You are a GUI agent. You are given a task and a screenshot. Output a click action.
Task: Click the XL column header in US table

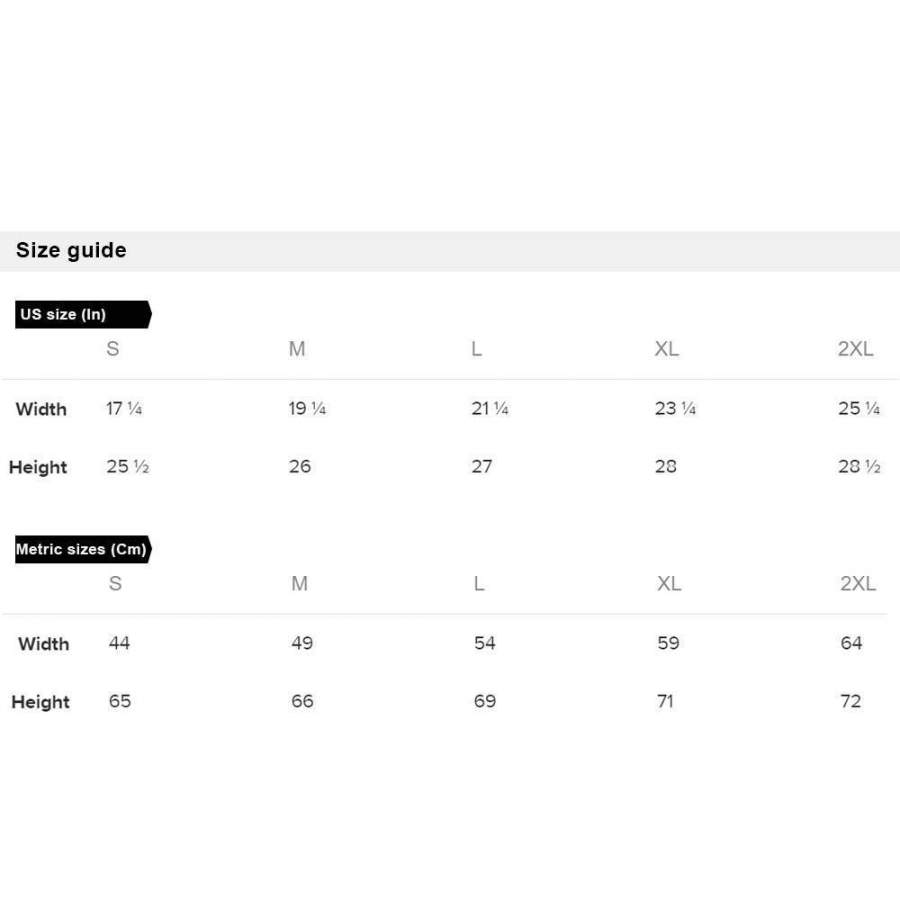point(666,349)
